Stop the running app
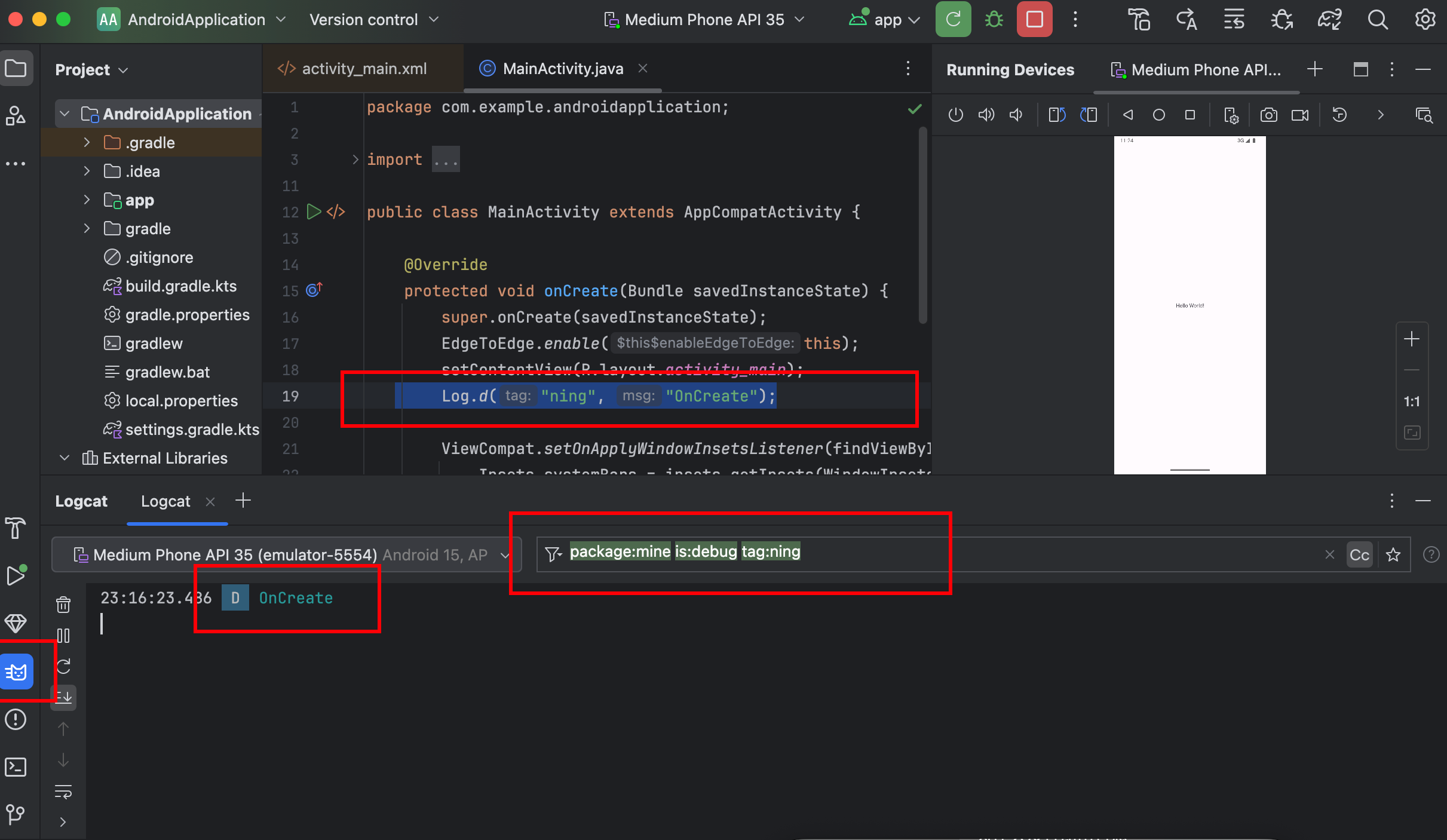1447x840 pixels. 1035,20
